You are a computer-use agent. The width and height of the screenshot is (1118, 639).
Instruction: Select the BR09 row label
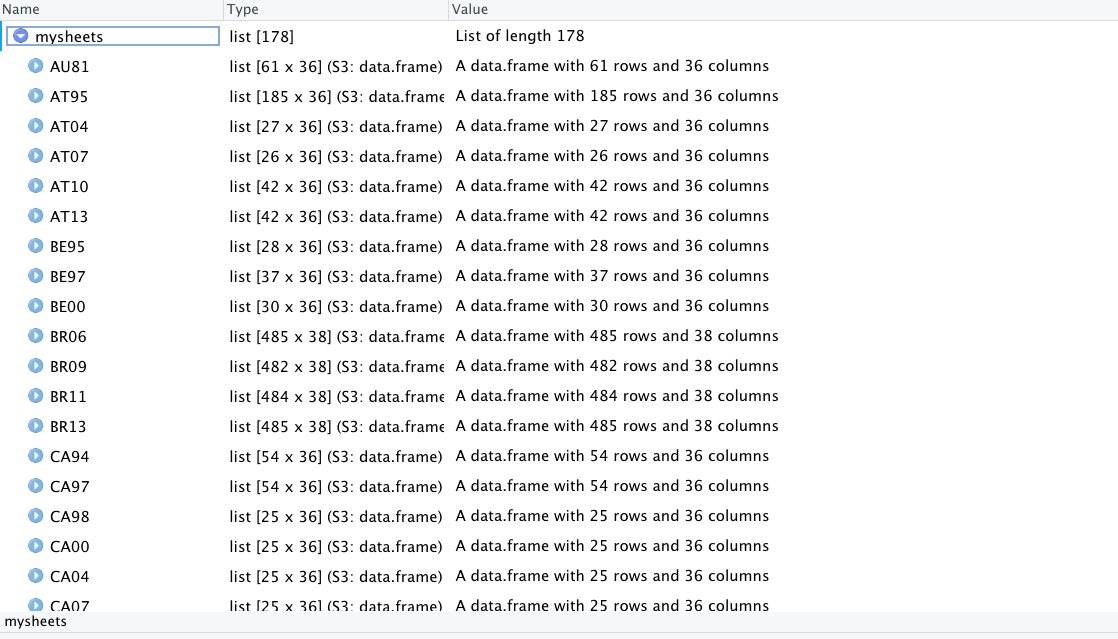tap(68, 367)
